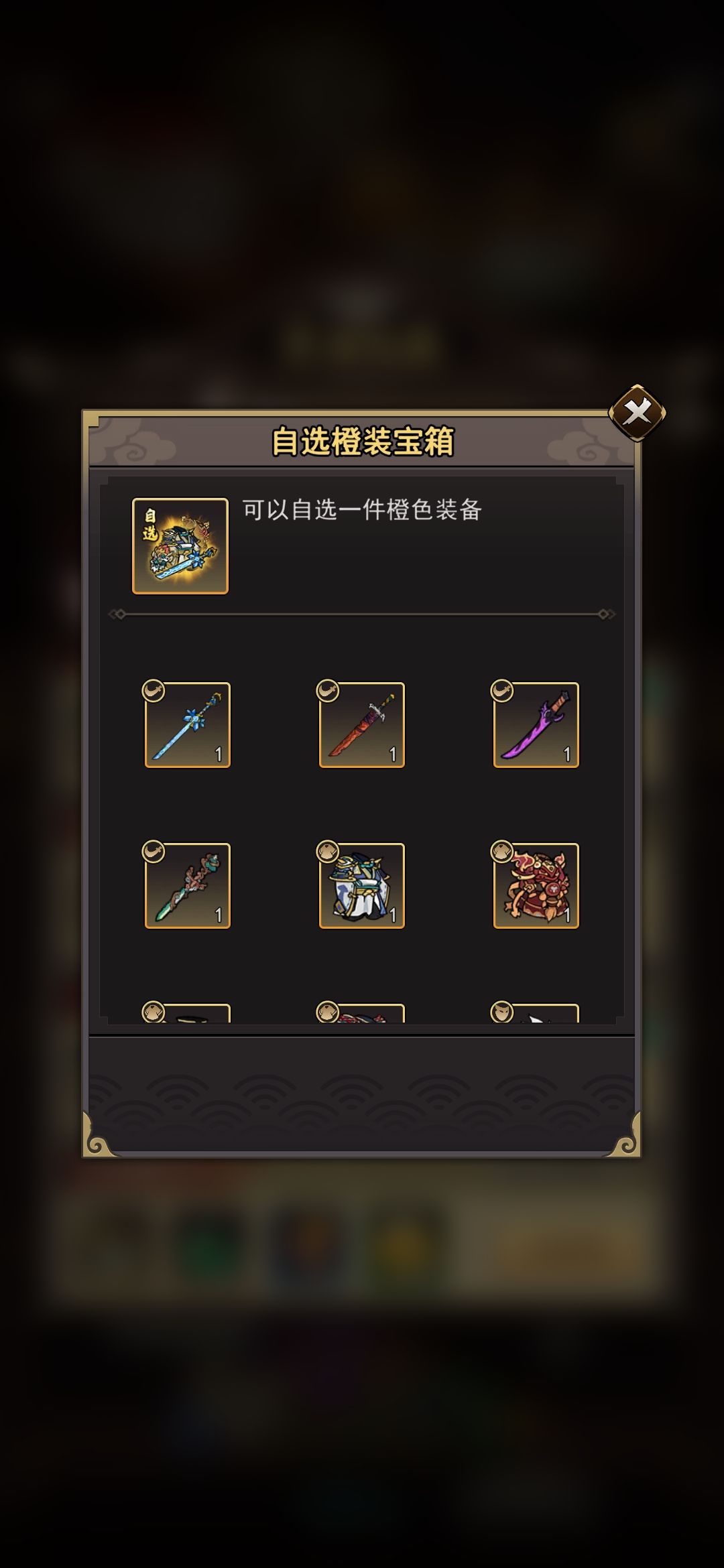Close the 自选橙装宝箱 dialog
The height and width of the screenshot is (1568, 724).
(x=637, y=413)
